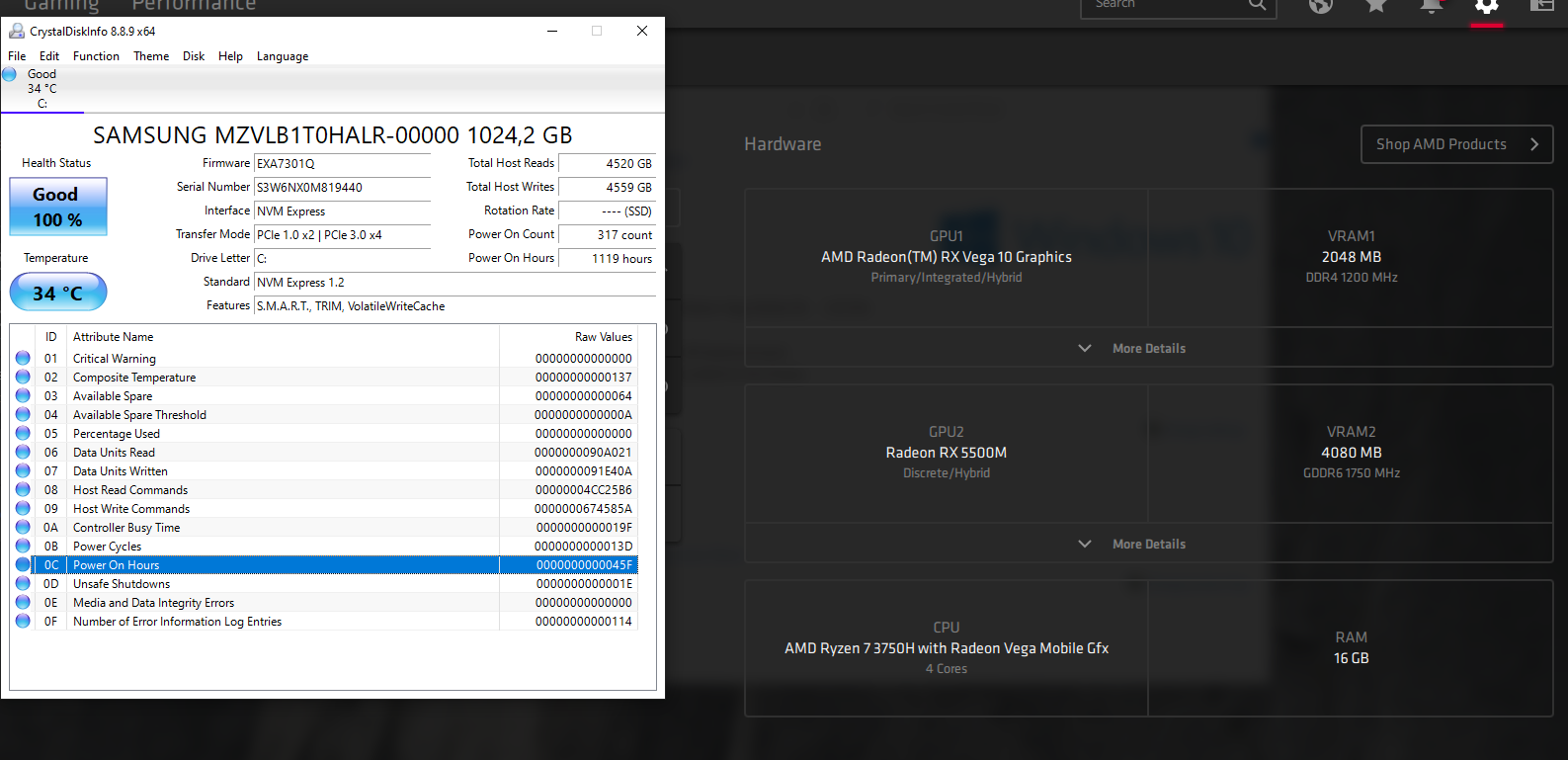Click the Critical Warning status orb

pyautogui.click(x=23, y=358)
